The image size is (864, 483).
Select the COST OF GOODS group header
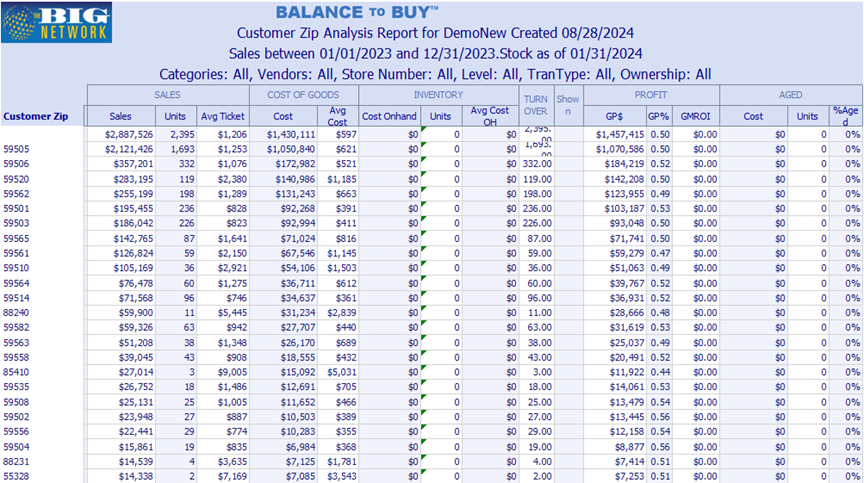(x=303, y=95)
